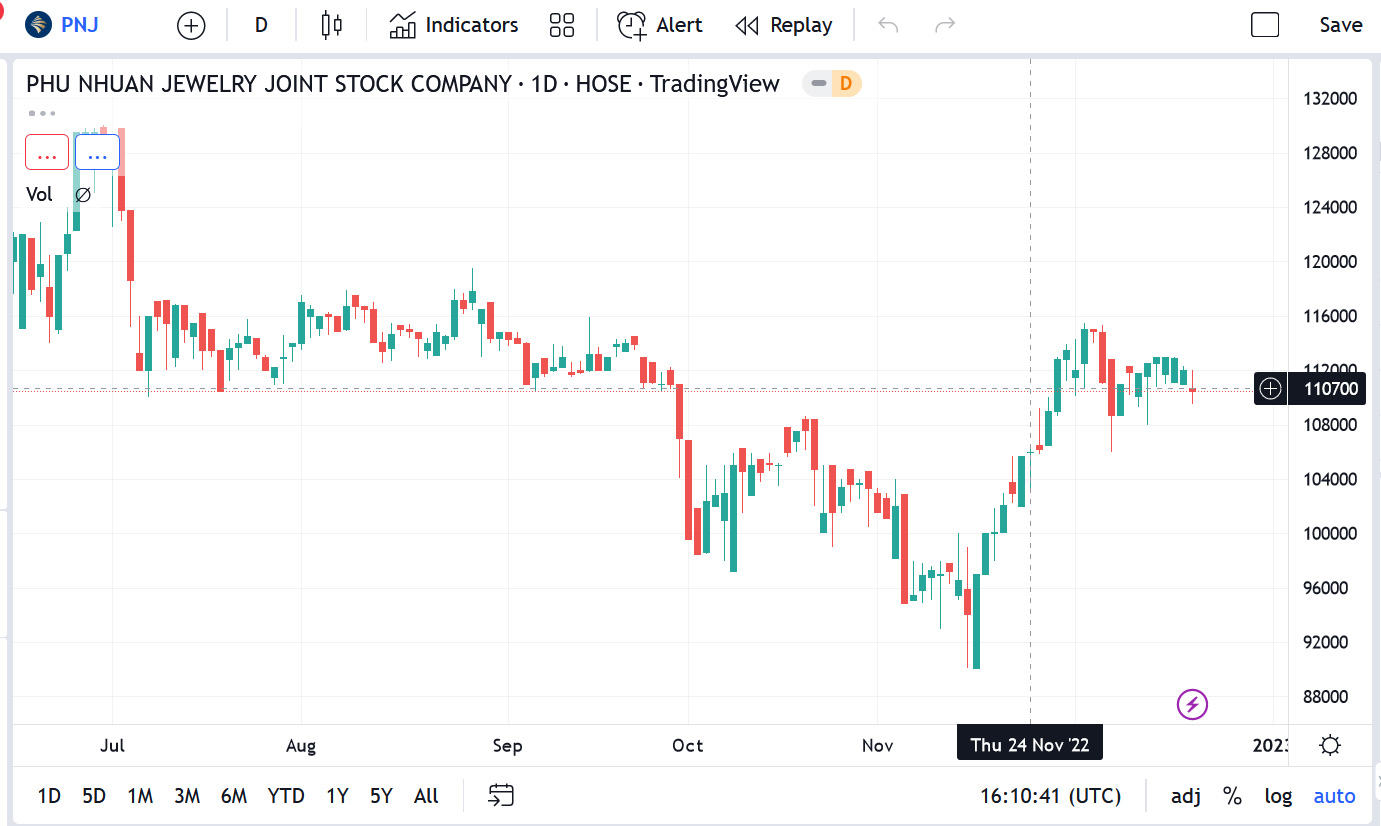The height and width of the screenshot is (826, 1381).
Task: Start bar Replay mode
Action: (x=784, y=25)
